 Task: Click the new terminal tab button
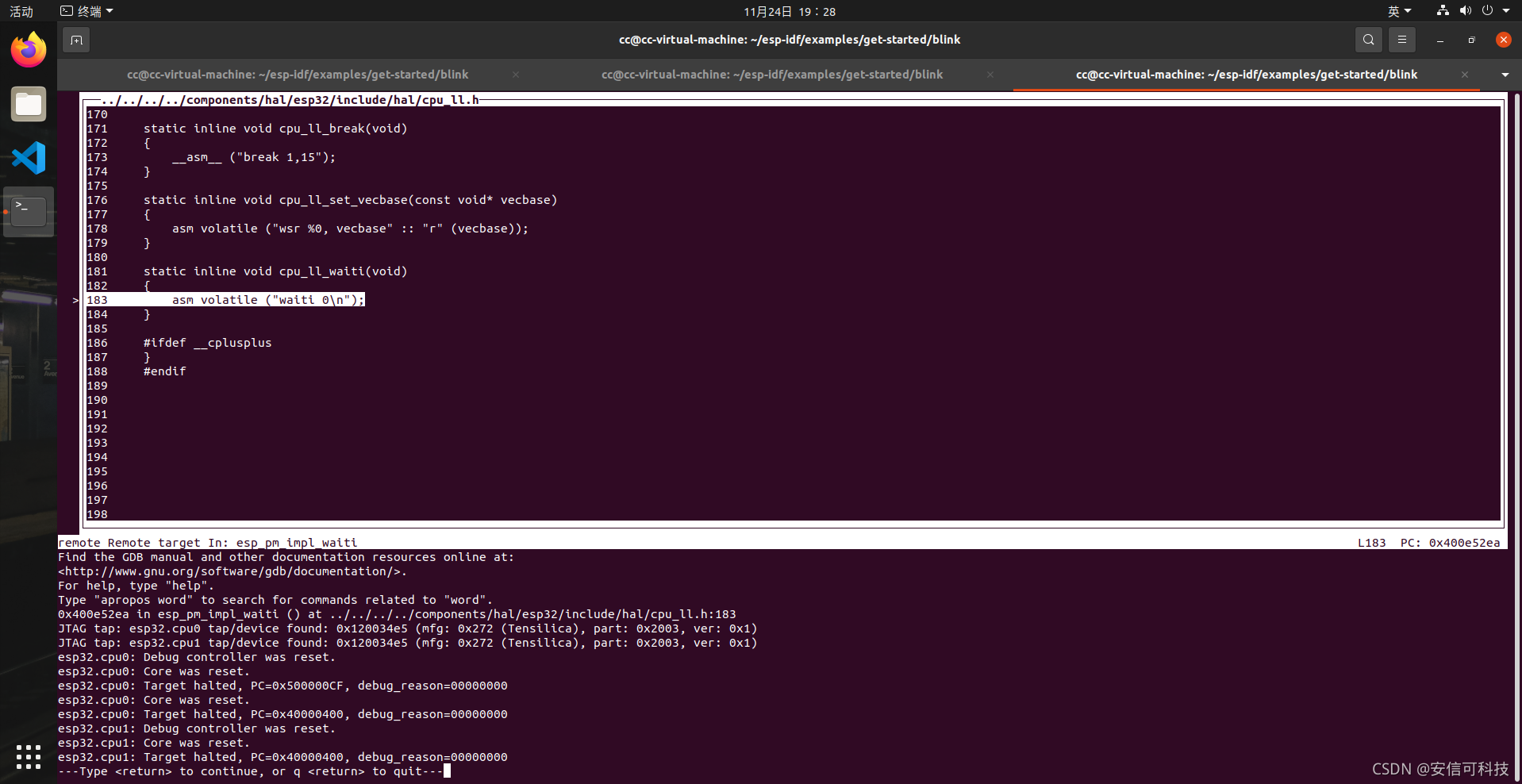(76, 40)
